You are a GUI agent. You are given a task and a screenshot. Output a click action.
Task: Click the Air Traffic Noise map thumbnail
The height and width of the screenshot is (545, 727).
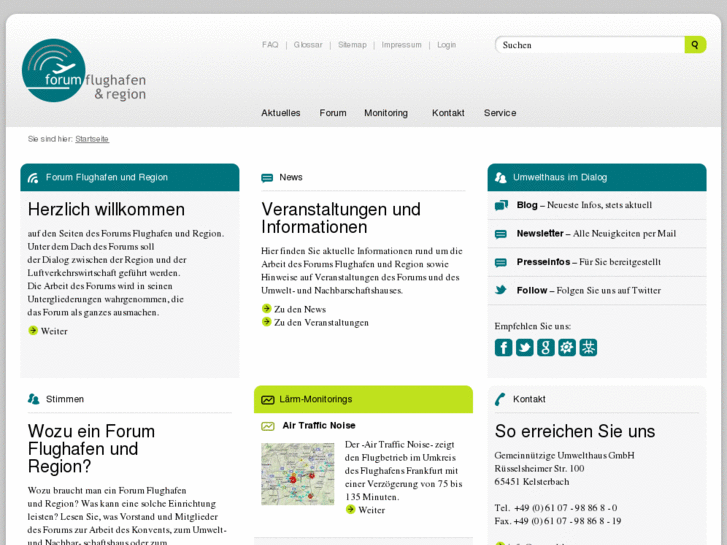coord(298,474)
